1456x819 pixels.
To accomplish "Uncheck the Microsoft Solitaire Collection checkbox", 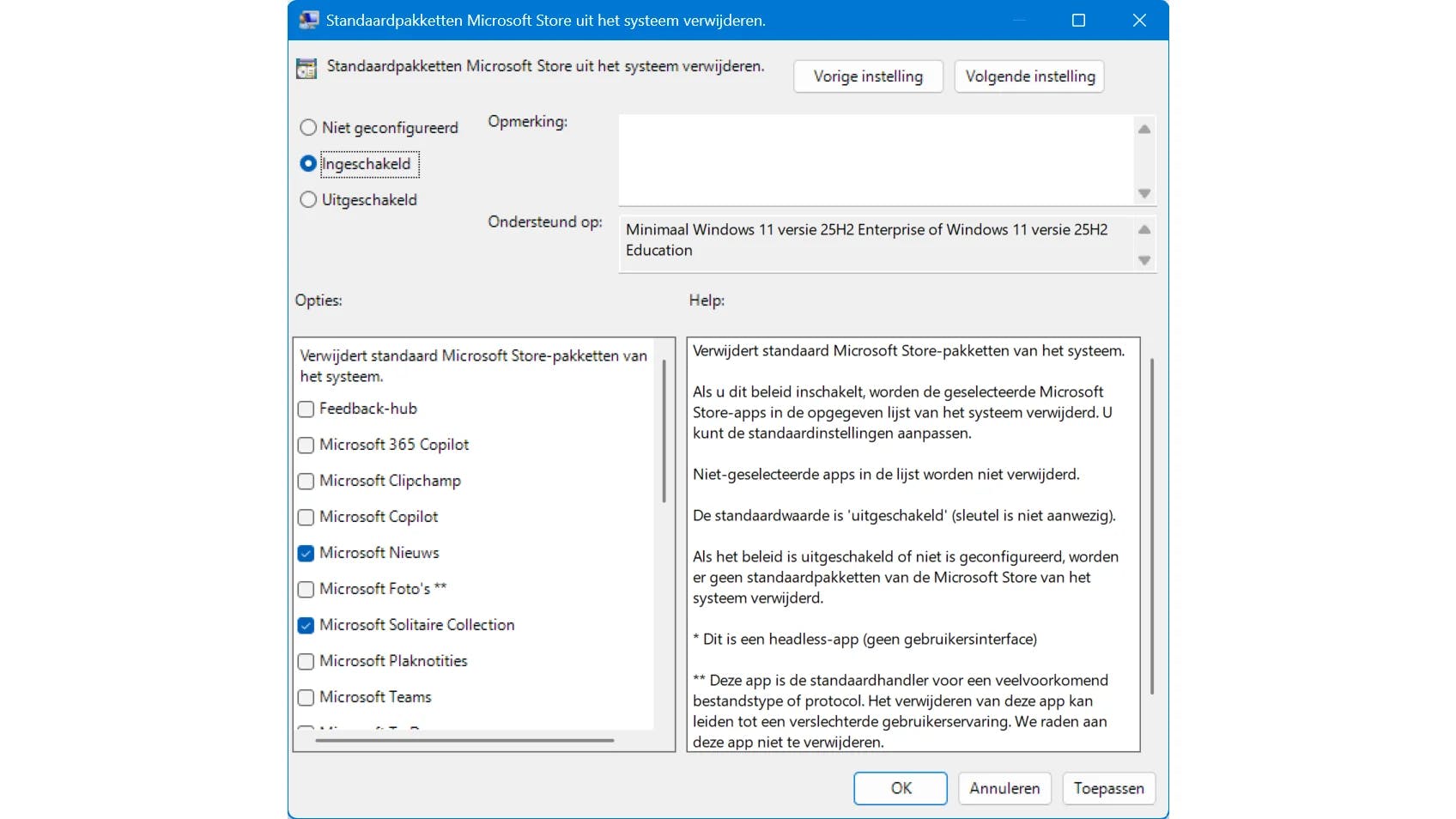I will 306,626.
